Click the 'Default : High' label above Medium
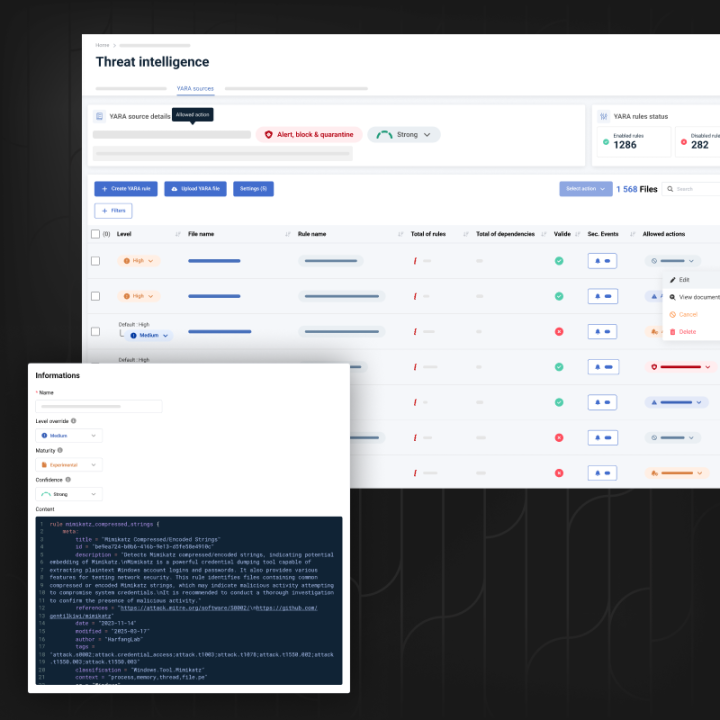Image resolution: width=720 pixels, height=720 pixels. coord(134,324)
